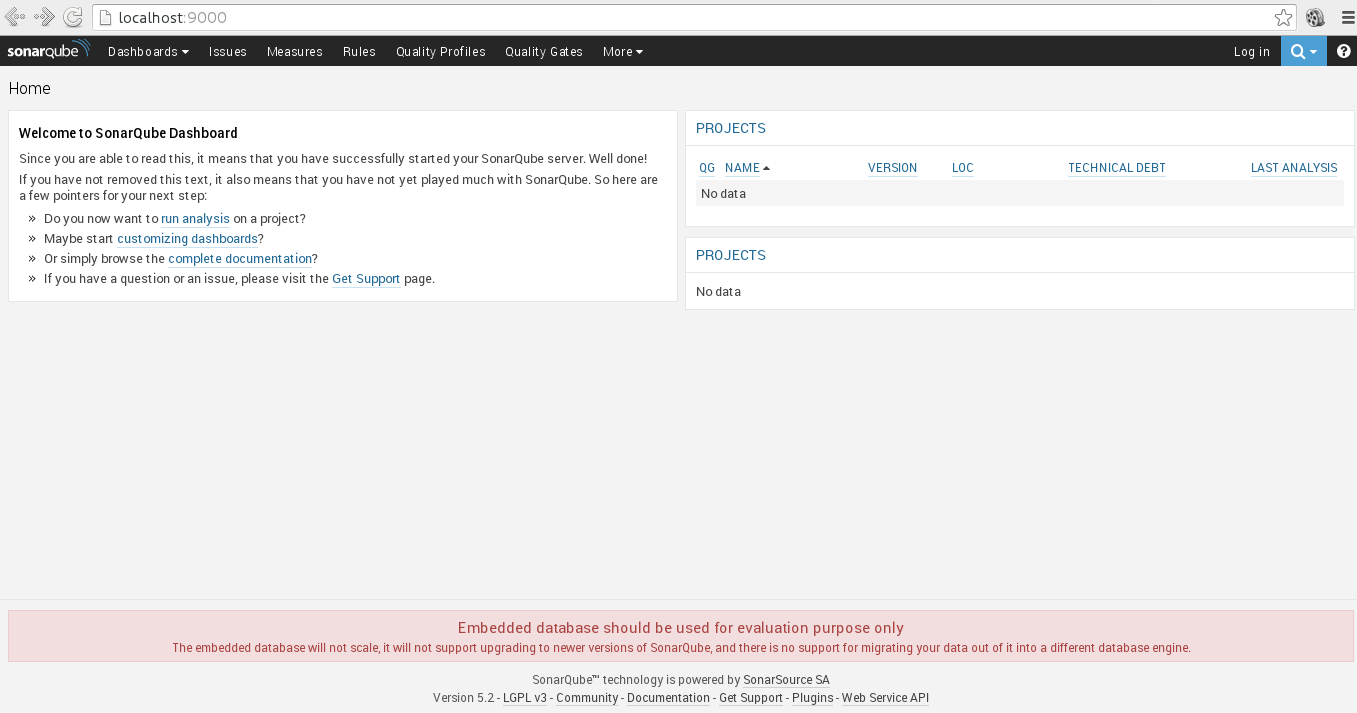1357x713 pixels.
Task: Open the 'complete documentation' link
Action: click(x=240, y=259)
